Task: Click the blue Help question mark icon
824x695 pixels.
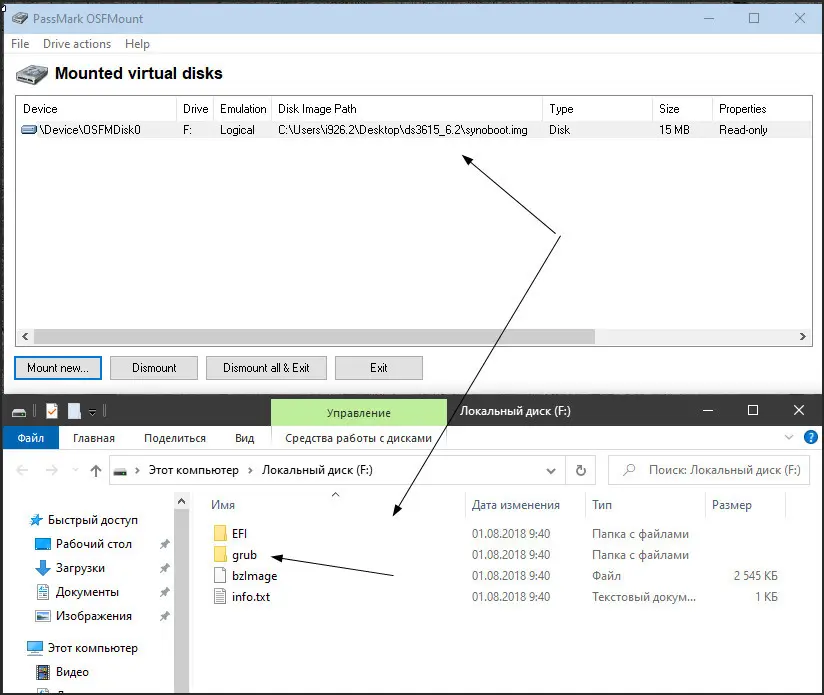Action: pos(811,437)
